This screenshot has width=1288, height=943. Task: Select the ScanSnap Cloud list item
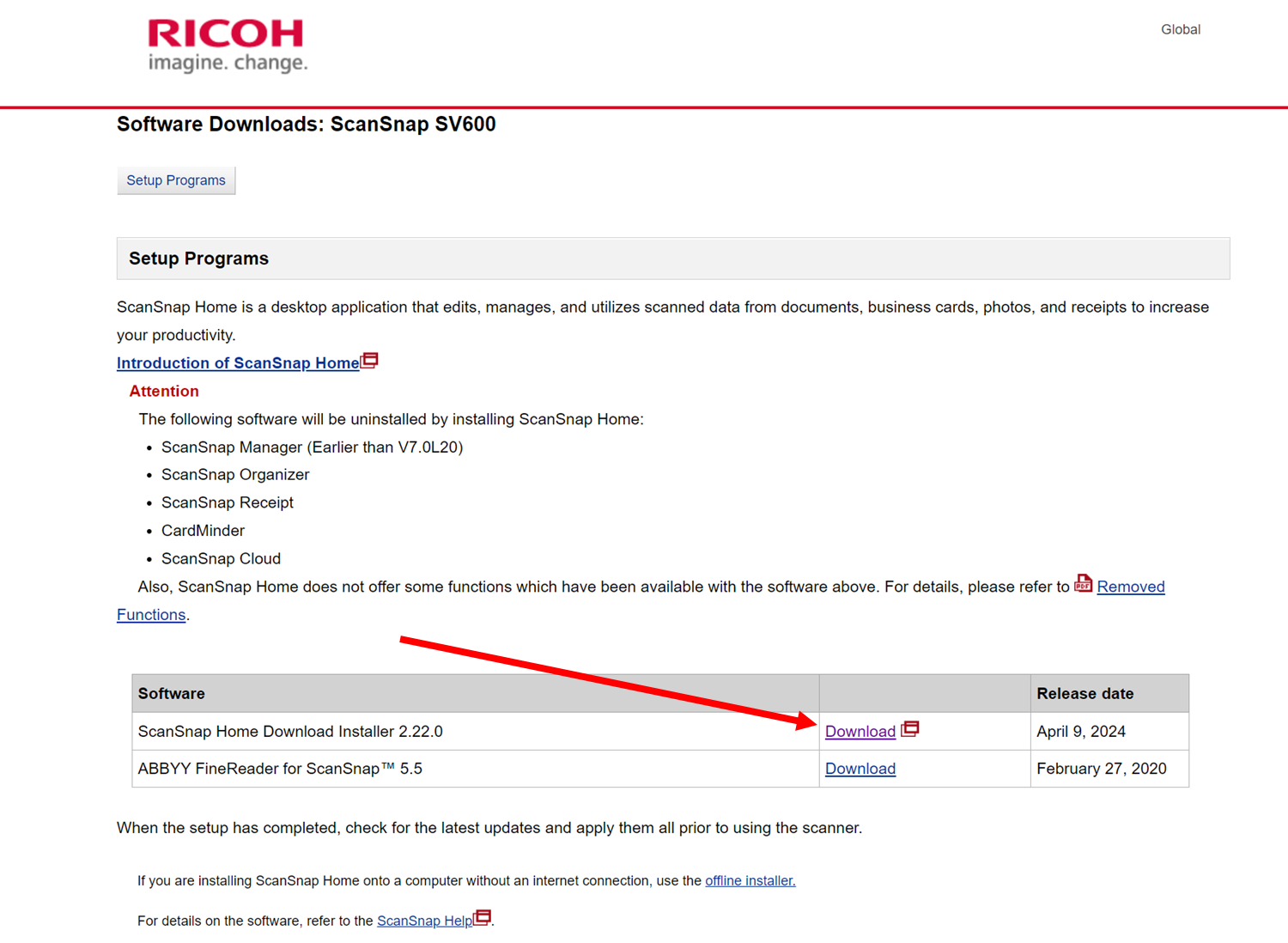pos(222,558)
